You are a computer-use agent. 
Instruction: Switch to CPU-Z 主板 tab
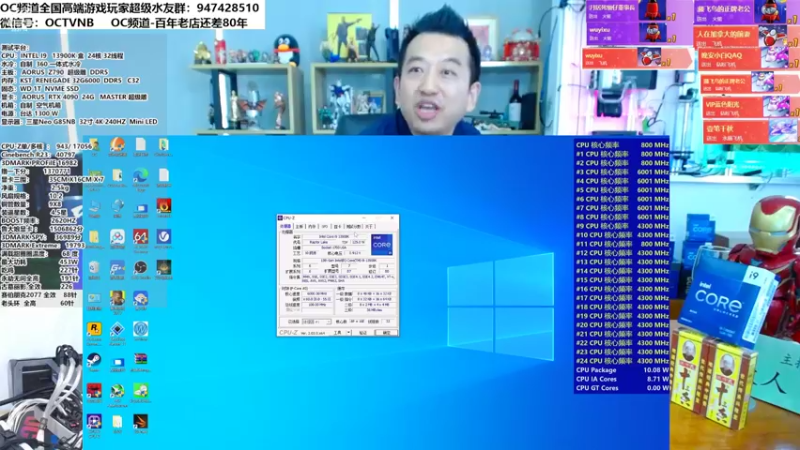(299, 227)
